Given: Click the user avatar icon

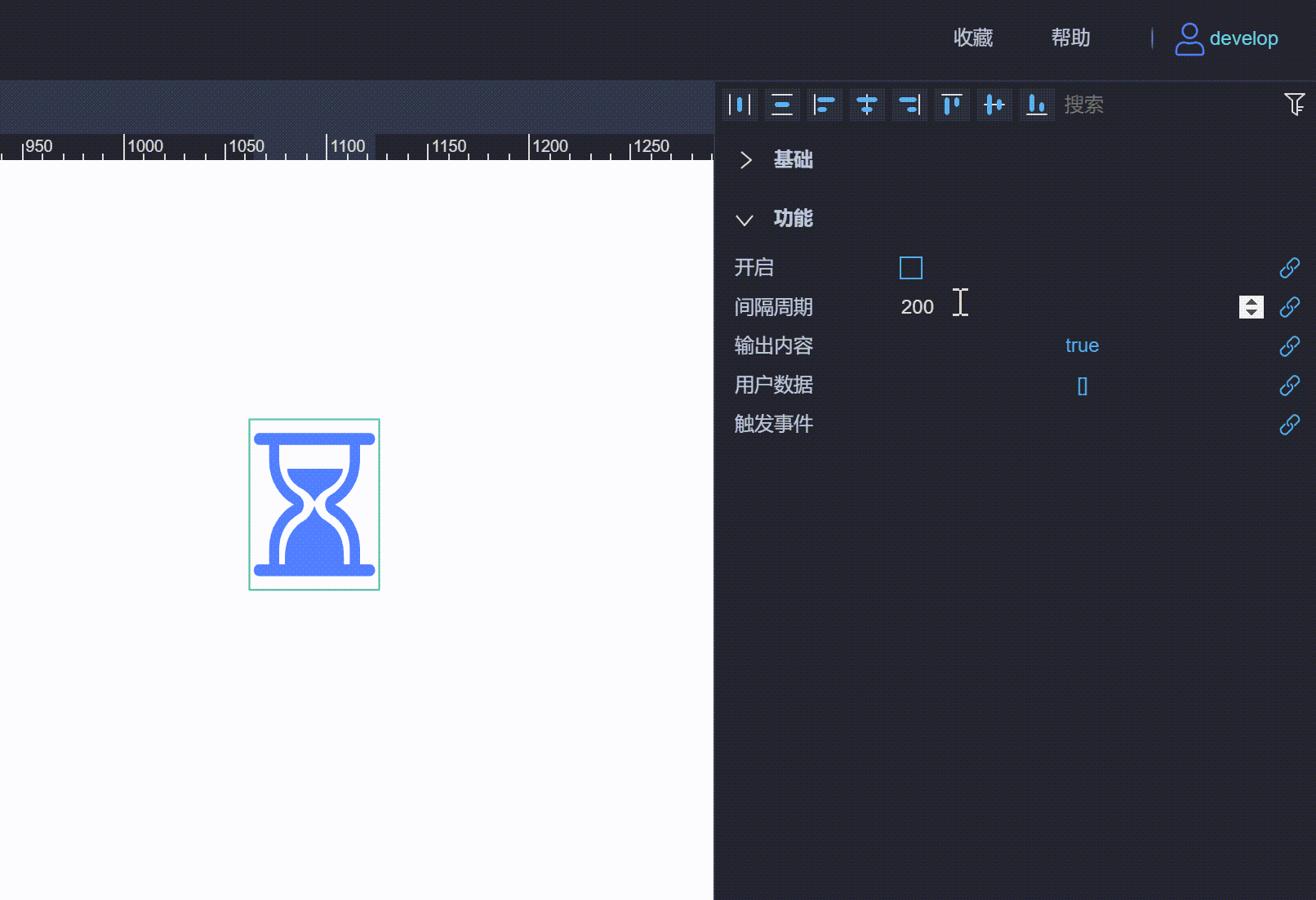Looking at the screenshot, I should (1189, 38).
